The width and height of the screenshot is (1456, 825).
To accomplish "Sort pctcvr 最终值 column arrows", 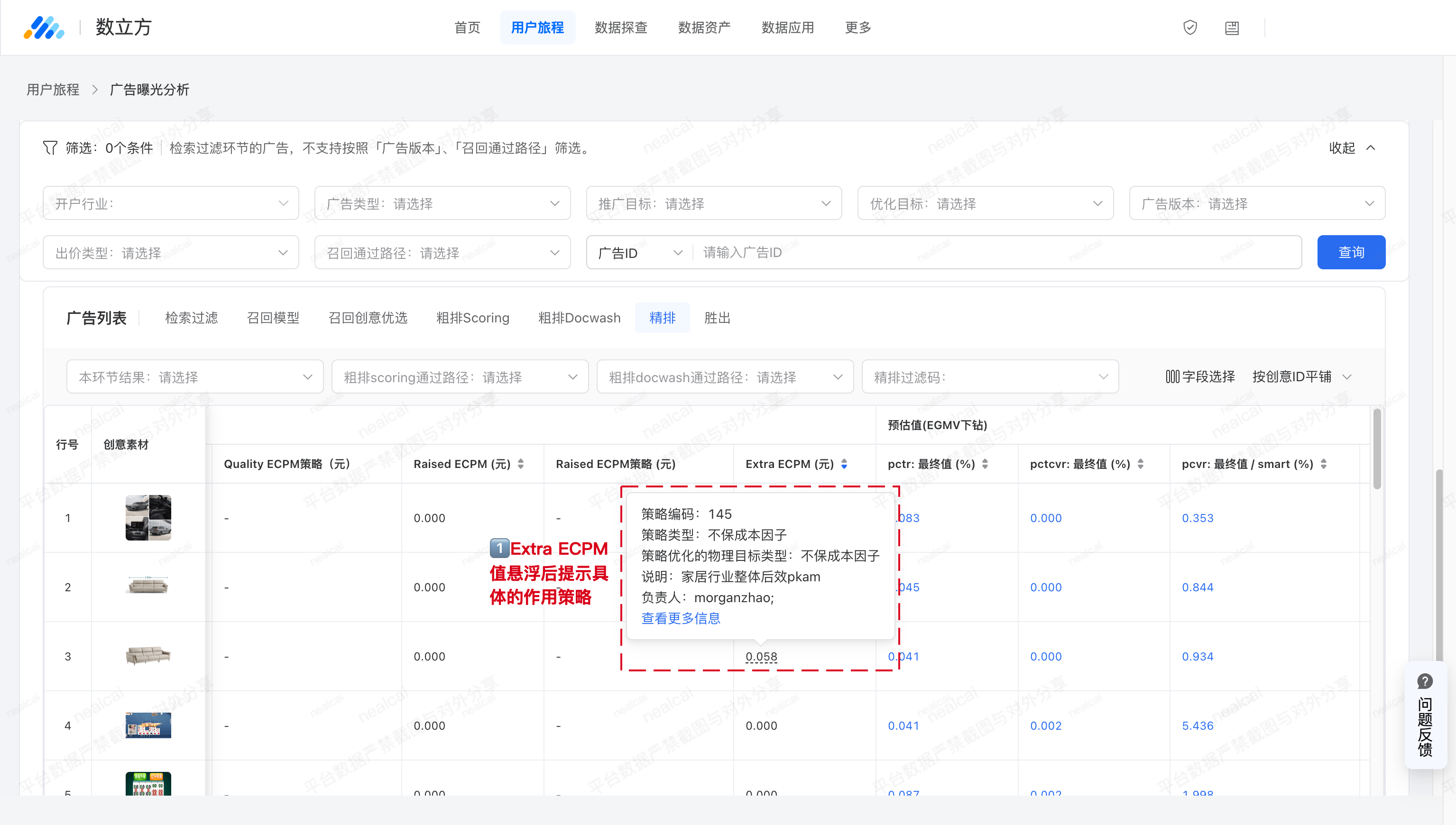I will click(1140, 464).
